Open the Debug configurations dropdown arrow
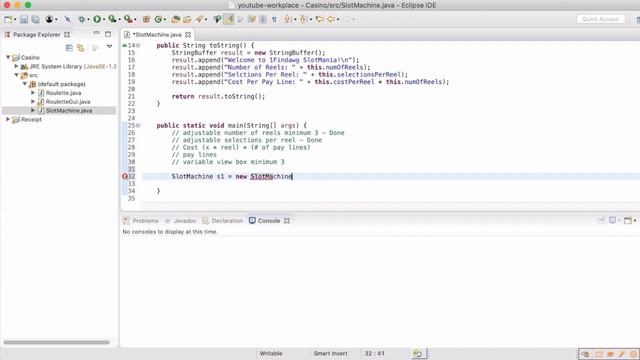Screen dimensions: 640x360 88,20
